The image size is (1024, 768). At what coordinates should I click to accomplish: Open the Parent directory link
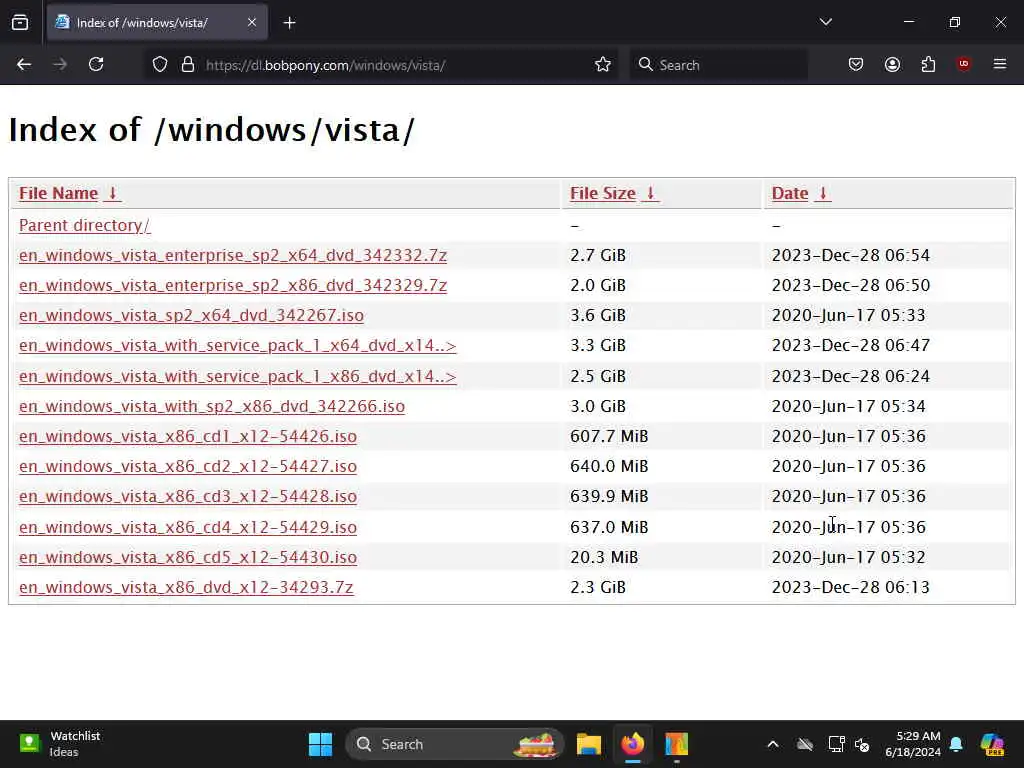[x=85, y=225]
